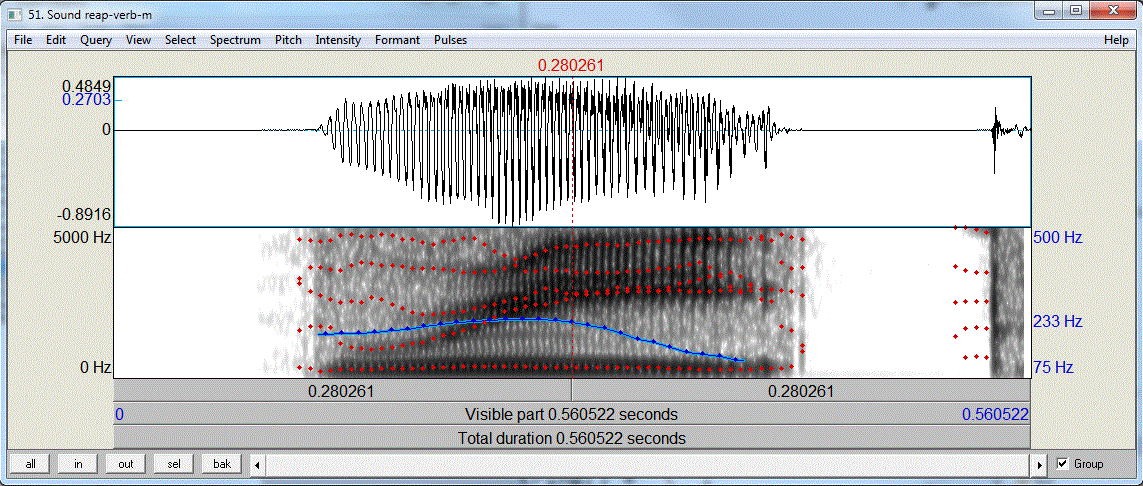
Task: Open the File menu
Action: (23, 40)
